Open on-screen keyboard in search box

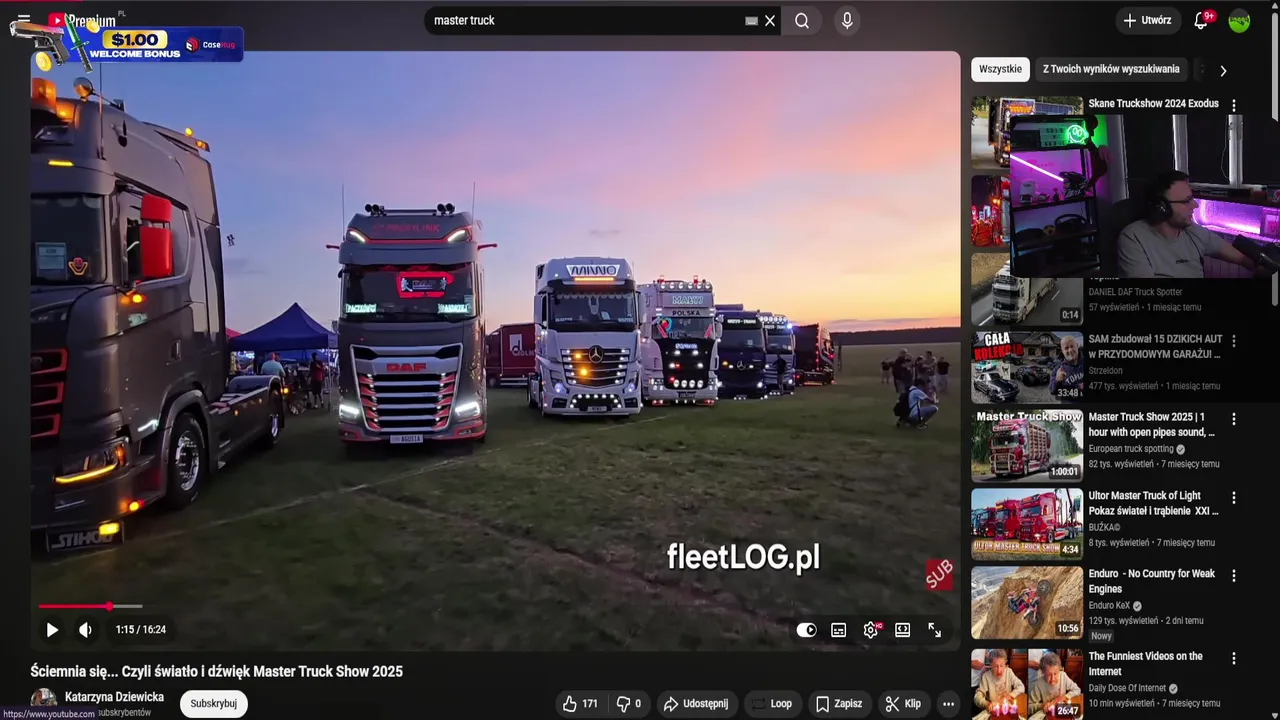[752, 20]
